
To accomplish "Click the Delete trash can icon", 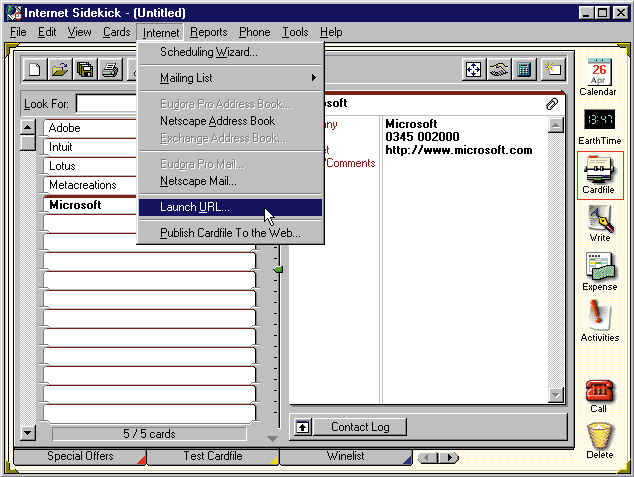I will tap(599, 438).
